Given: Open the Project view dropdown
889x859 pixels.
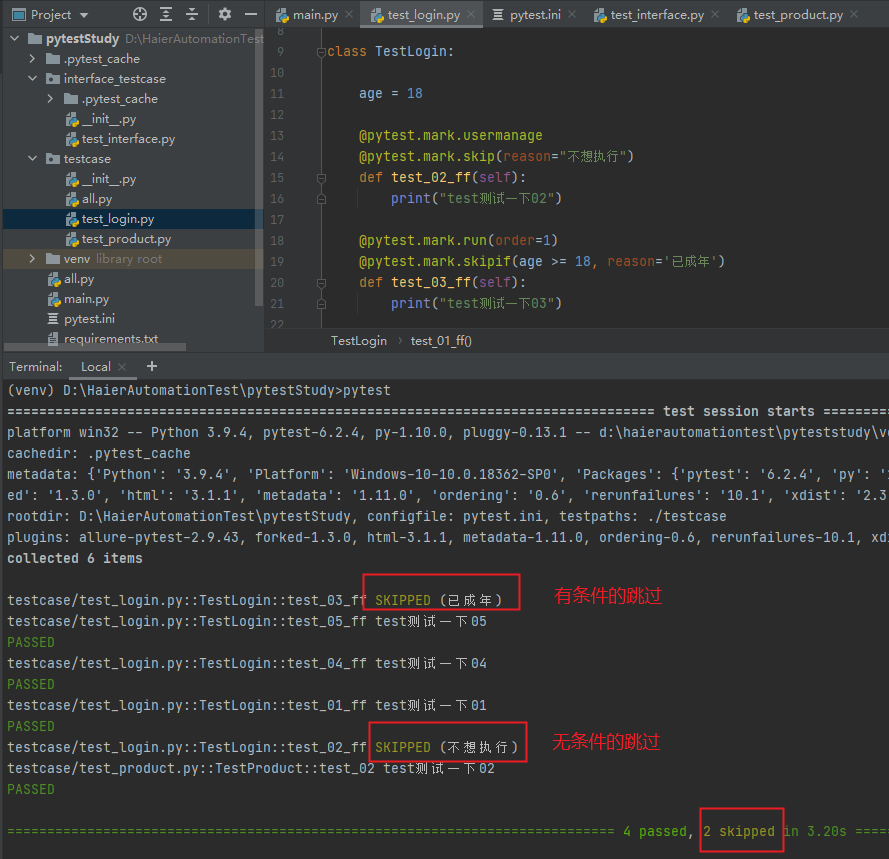Looking at the screenshot, I should coord(84,15).
